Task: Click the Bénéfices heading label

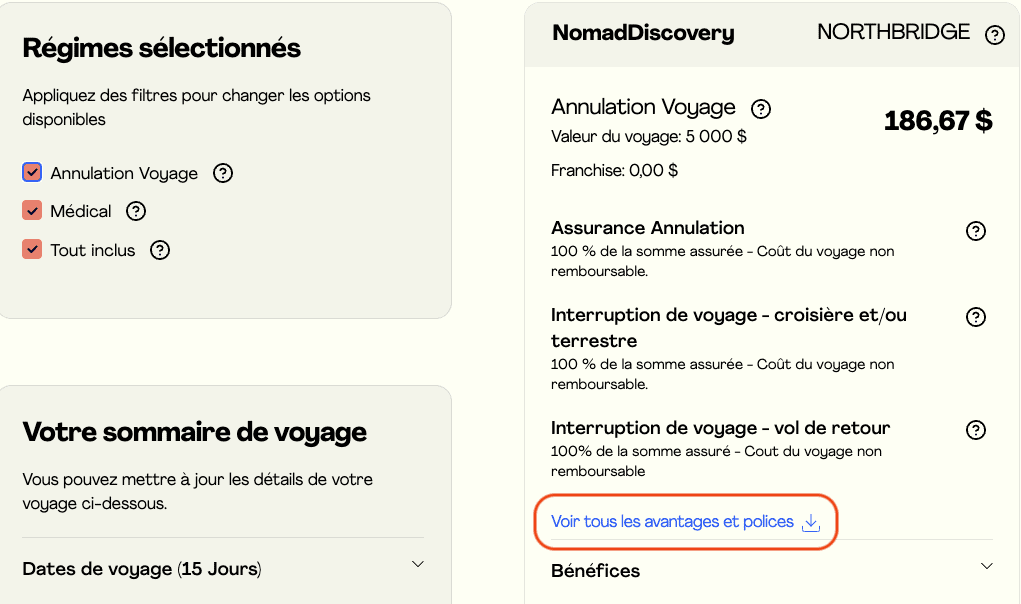Action: 595,571
